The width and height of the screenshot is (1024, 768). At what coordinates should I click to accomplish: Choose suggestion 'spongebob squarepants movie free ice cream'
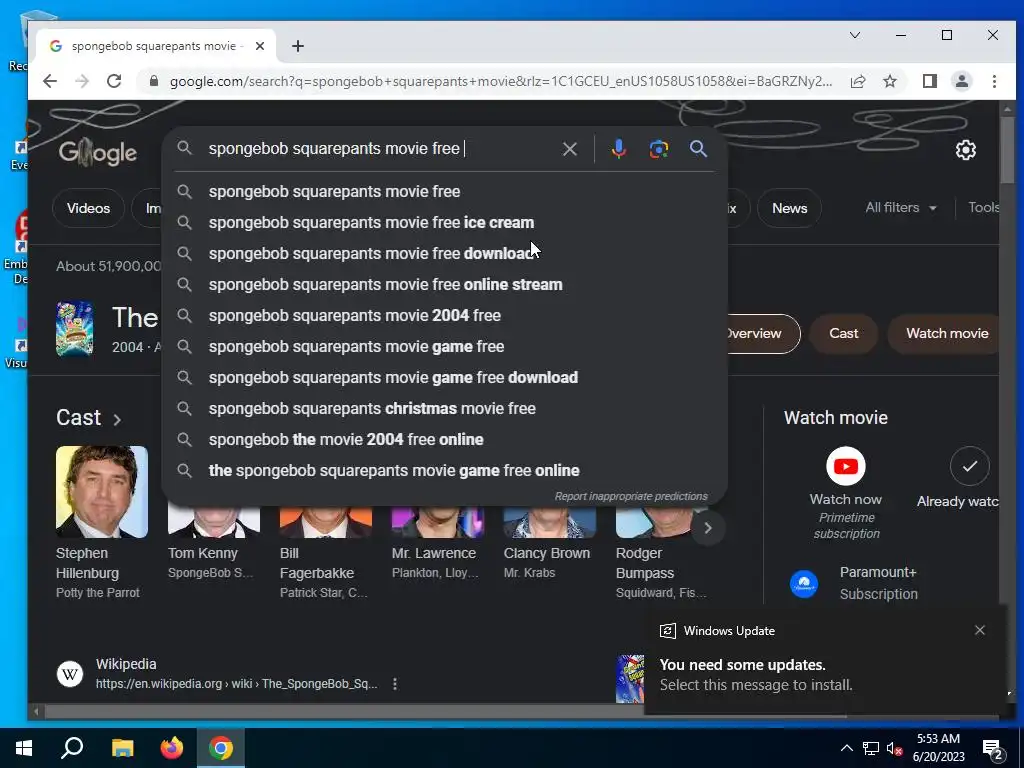coord(444,223)
